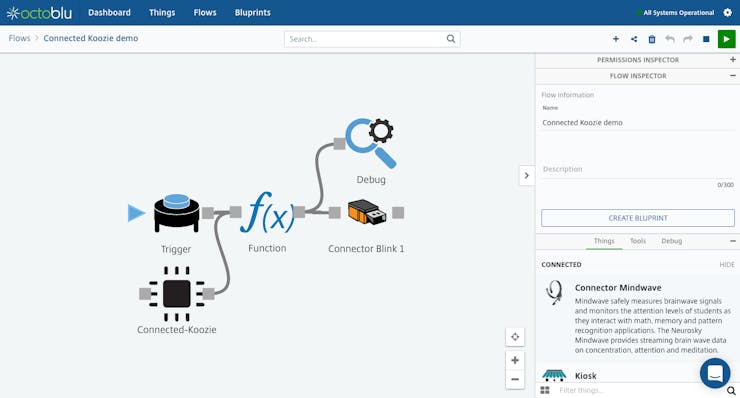Click the redo arrow icon

point(688,39)
